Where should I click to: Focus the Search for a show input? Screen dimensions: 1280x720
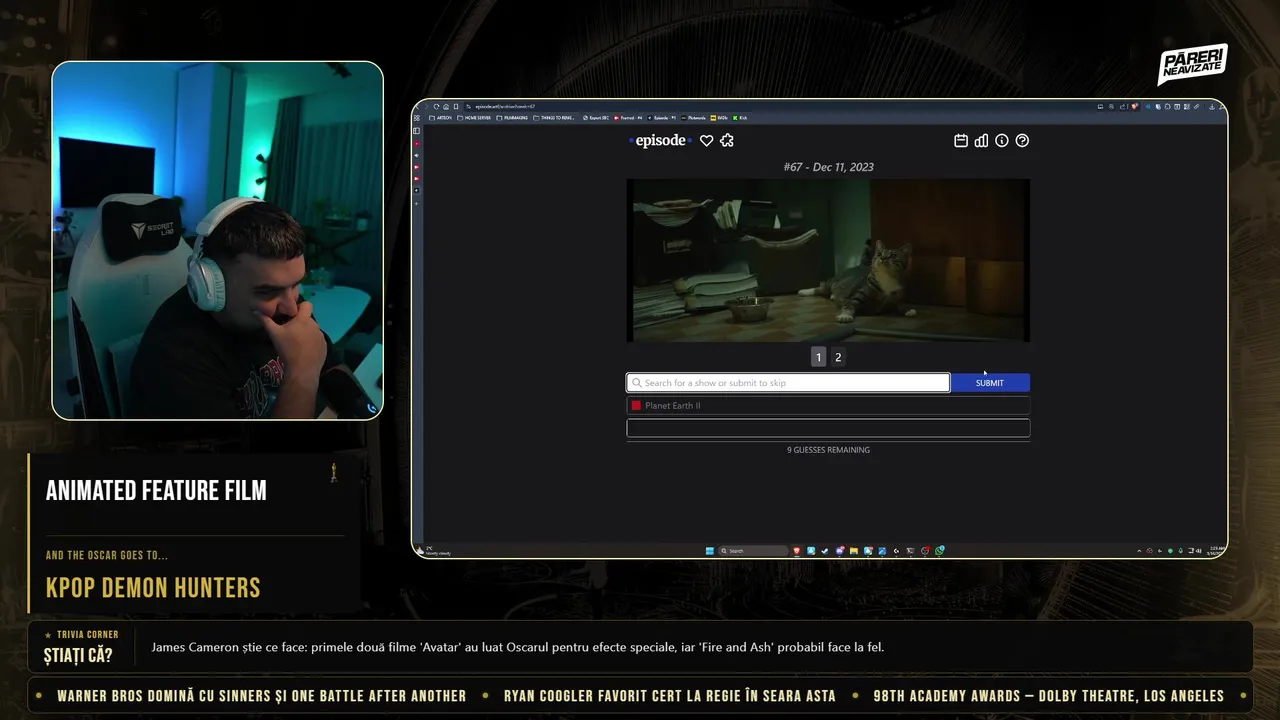[788, 383]
